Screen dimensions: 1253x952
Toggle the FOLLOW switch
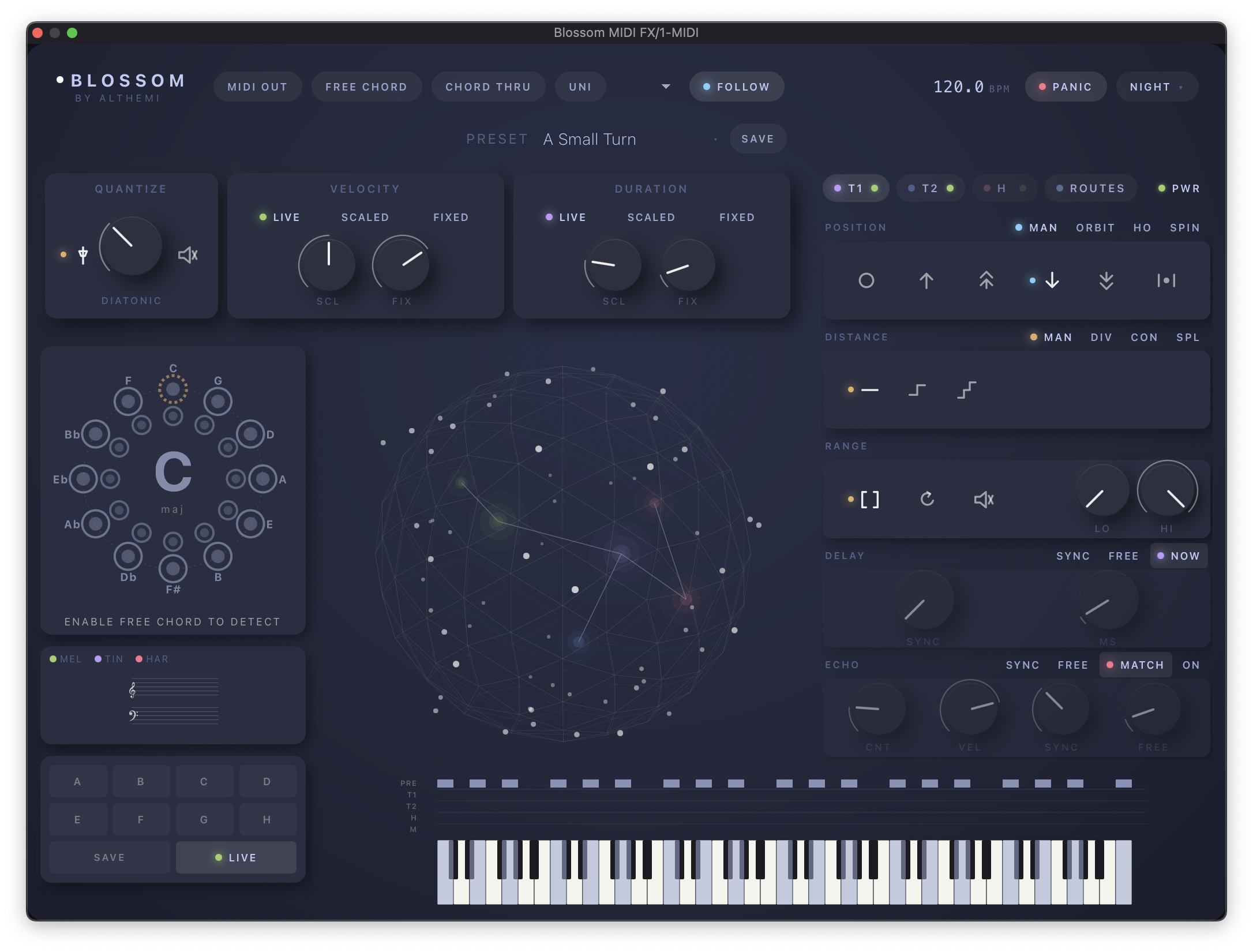click(x=737, y=87)
